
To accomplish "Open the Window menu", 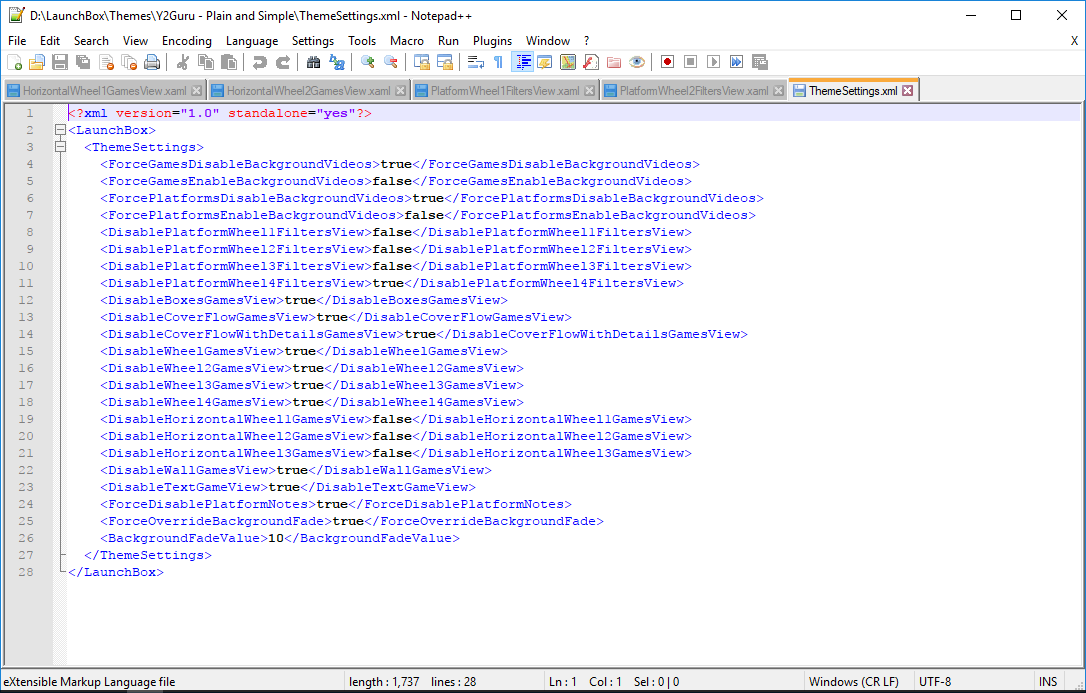I will tap(548, 41).
